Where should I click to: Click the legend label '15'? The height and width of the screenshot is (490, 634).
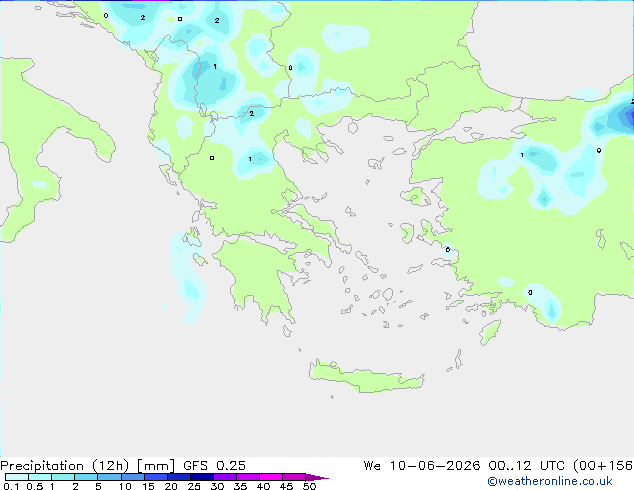(x=148, y=486)
